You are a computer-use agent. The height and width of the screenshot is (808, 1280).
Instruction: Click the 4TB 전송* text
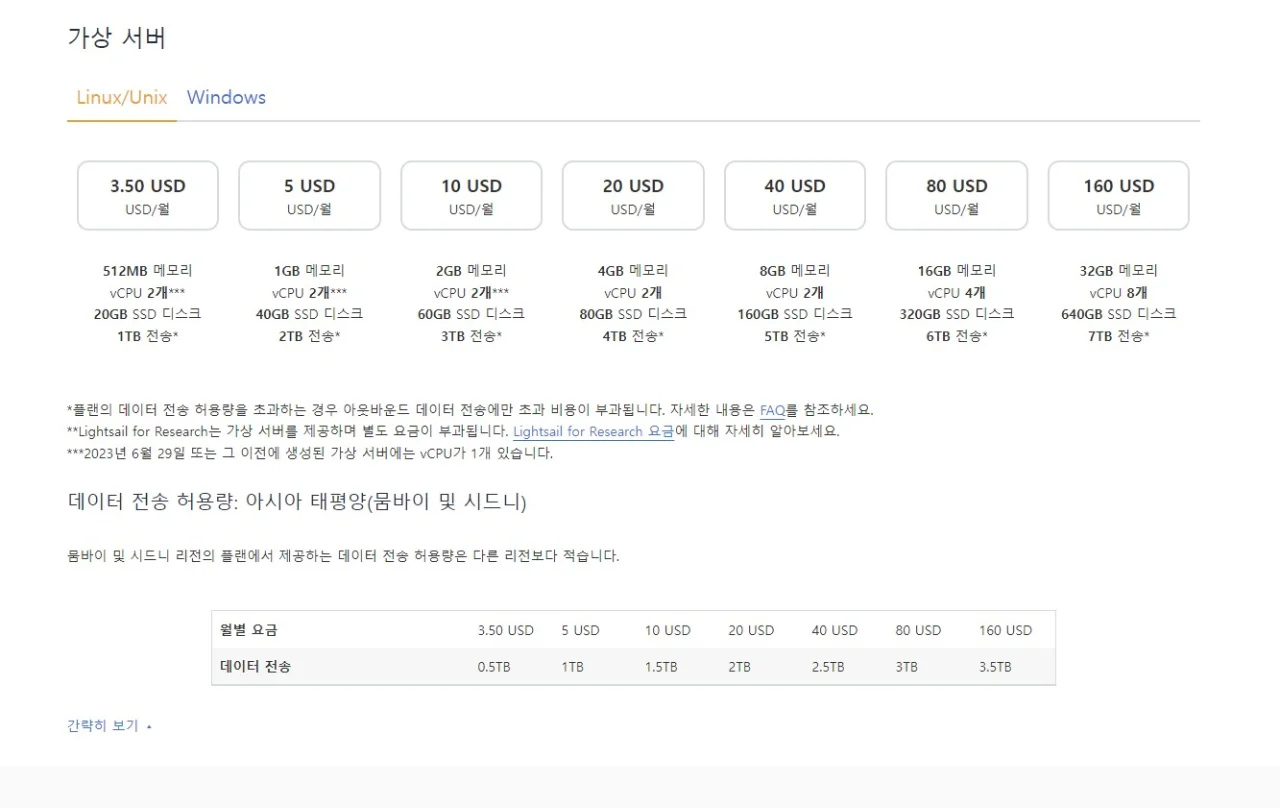tap(633, 336)
